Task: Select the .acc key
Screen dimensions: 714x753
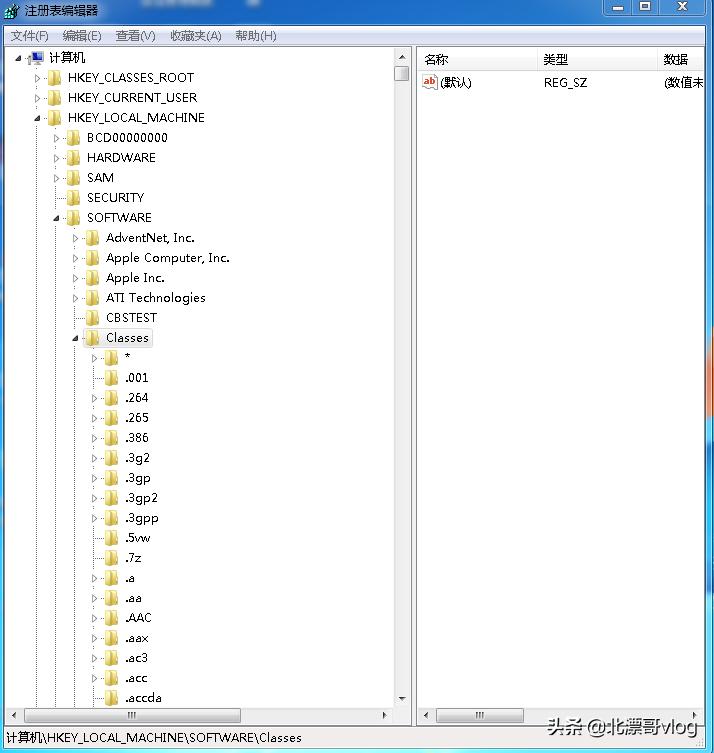Action: 136,678
